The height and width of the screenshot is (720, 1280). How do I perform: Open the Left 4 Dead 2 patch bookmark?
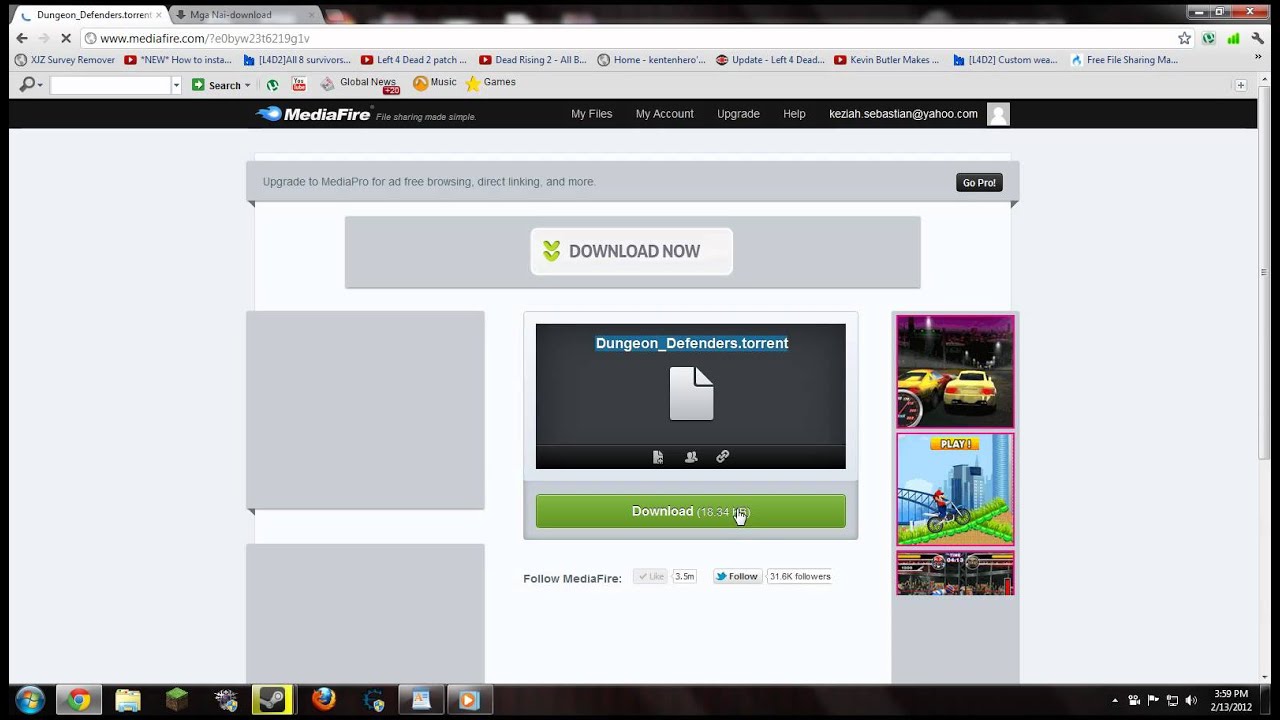coord(414,60)
